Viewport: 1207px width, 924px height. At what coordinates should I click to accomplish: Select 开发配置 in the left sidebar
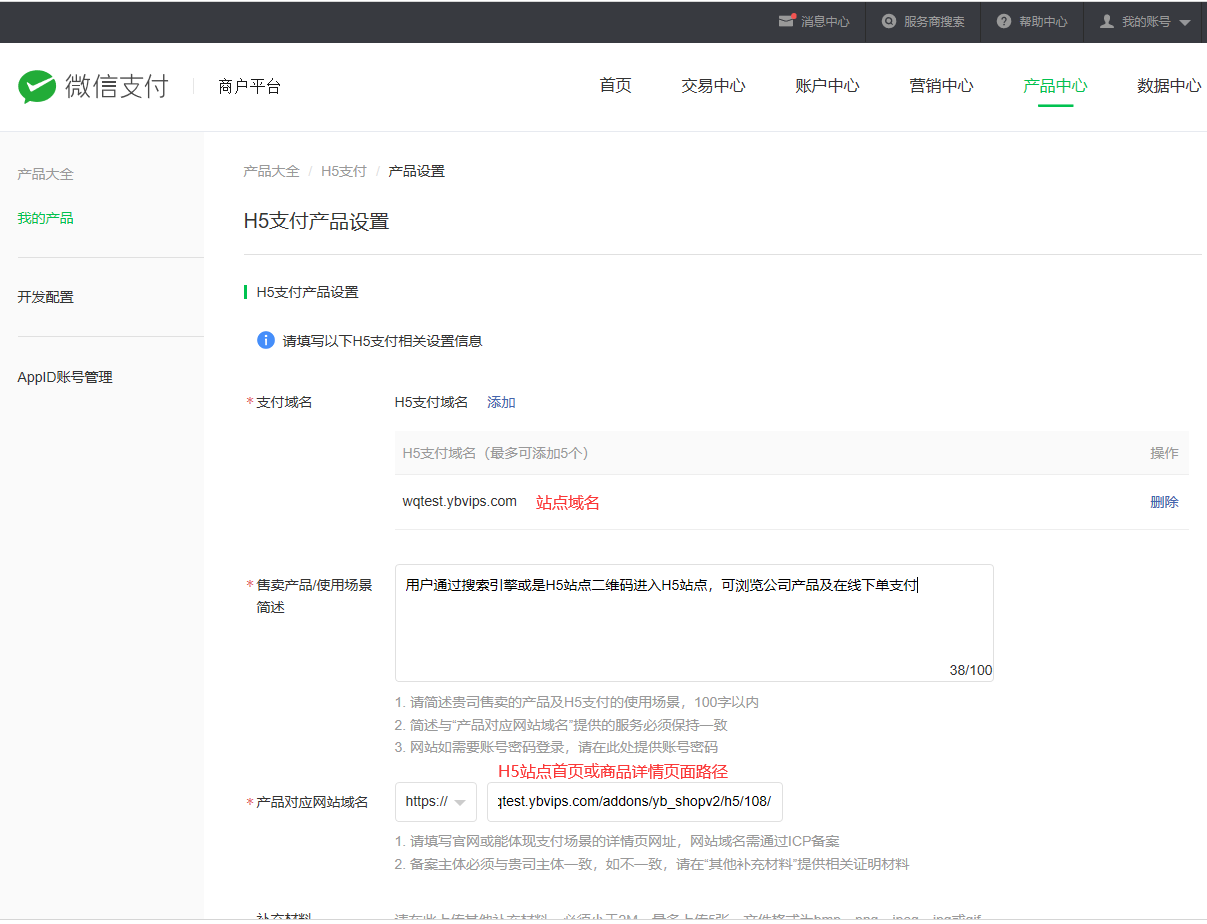(x=45, y=297)
